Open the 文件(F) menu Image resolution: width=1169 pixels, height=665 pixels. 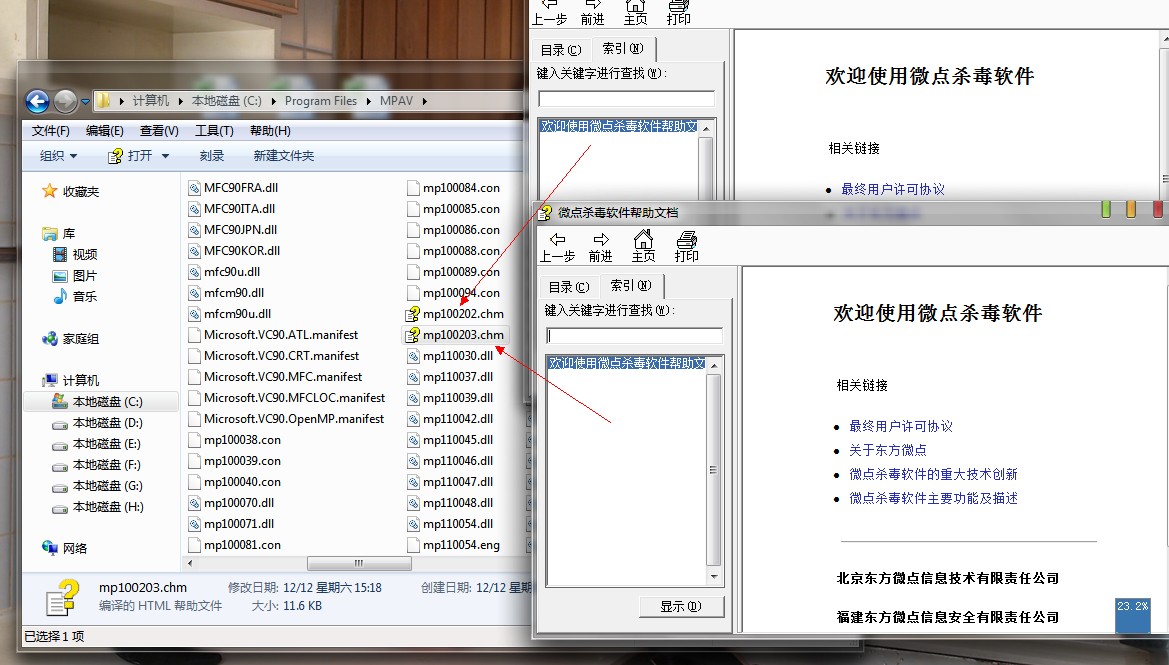click(x=51, y=131)
